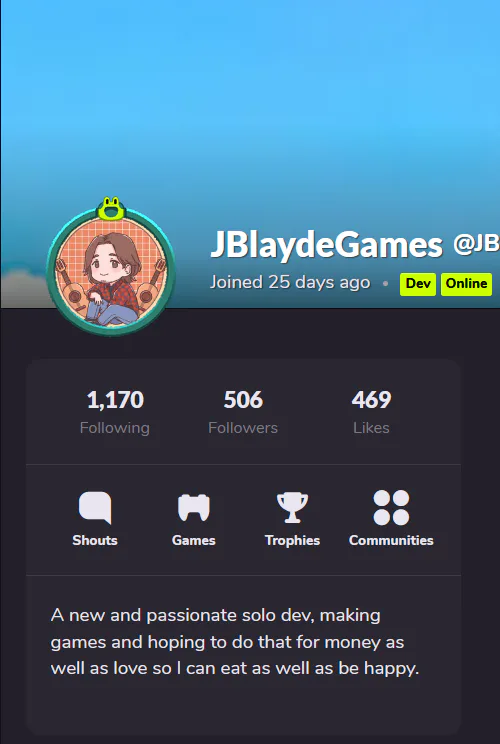Viewport: 500px width, 744px height.
Task: Open the JBlaydeGames profile avatar
Action: pyautogui.click(x=111, y=271)
